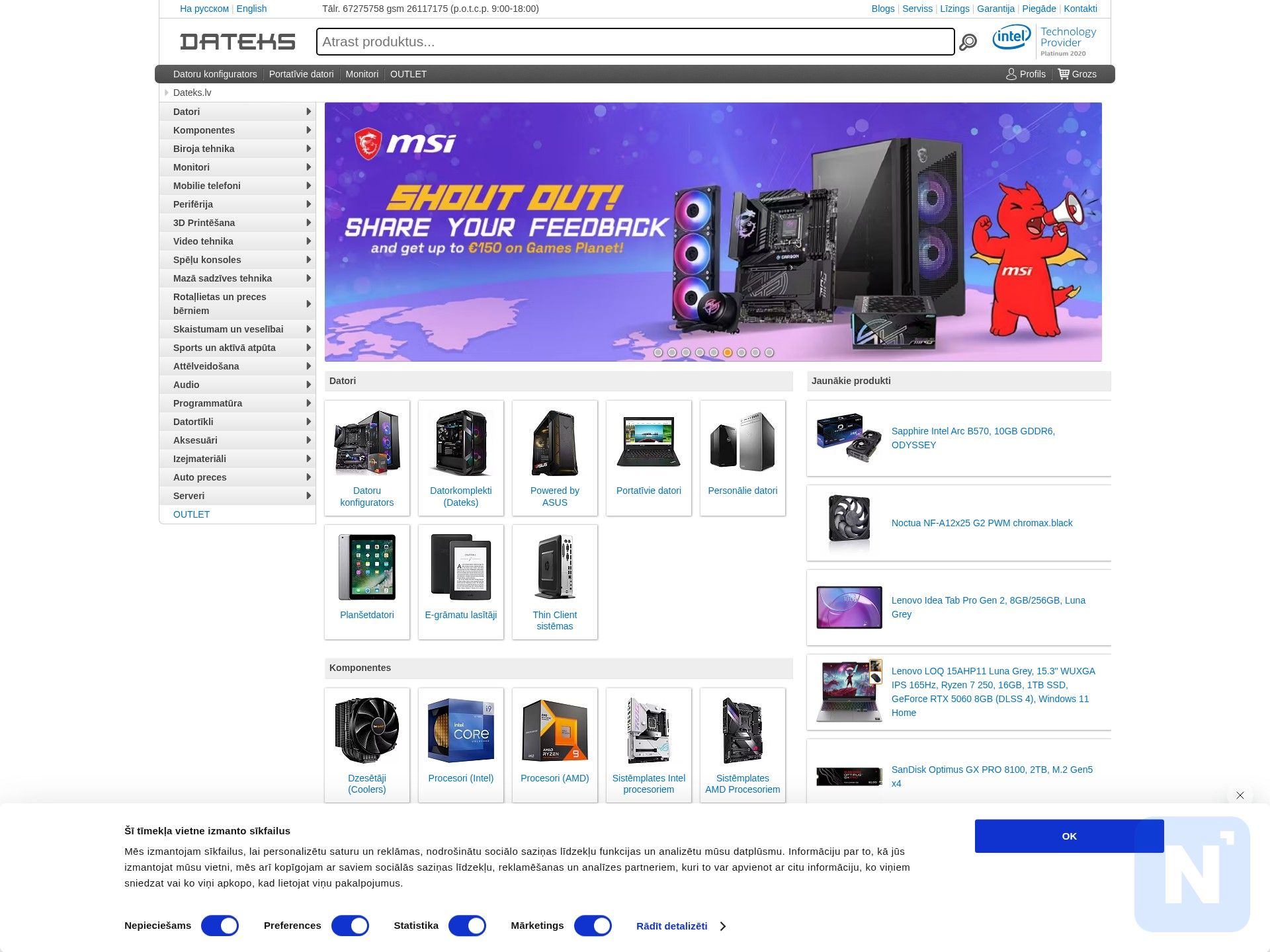Image resolution: width=1270 pixels, height=952 pixels.
Task: Toggle the Preferences cookie switch
Action: tap(350, 926)
